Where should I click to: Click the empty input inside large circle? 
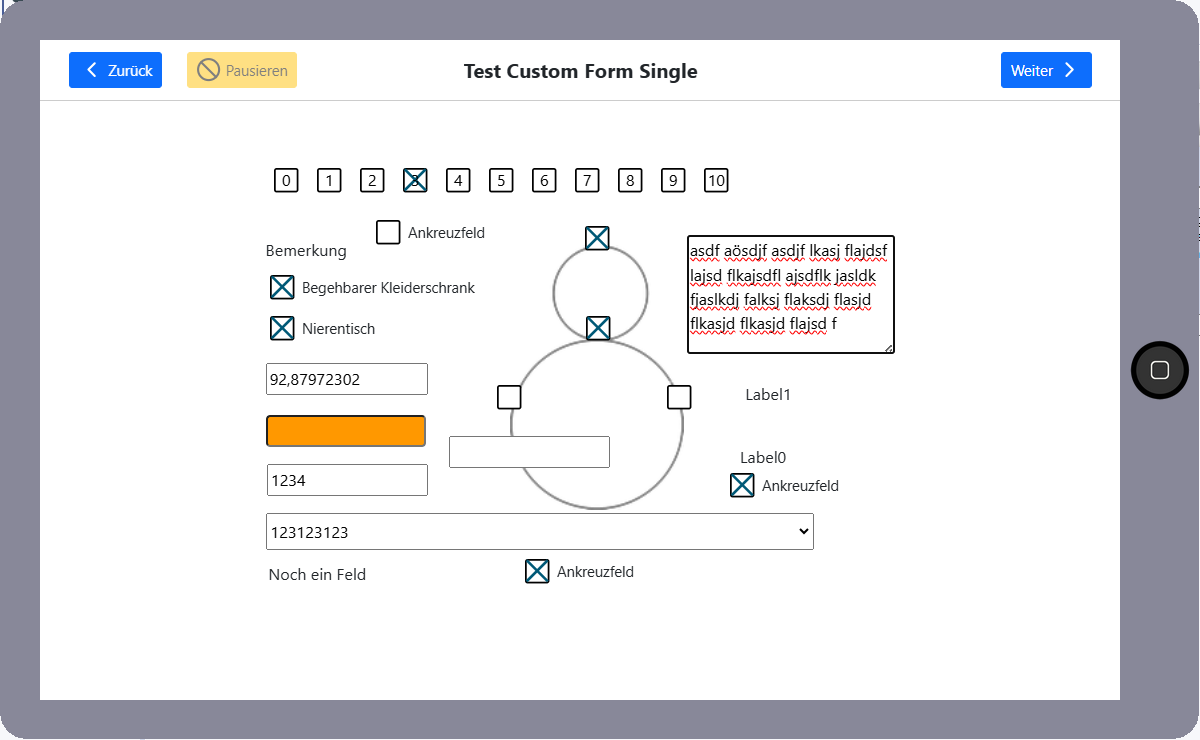point(529,452)
